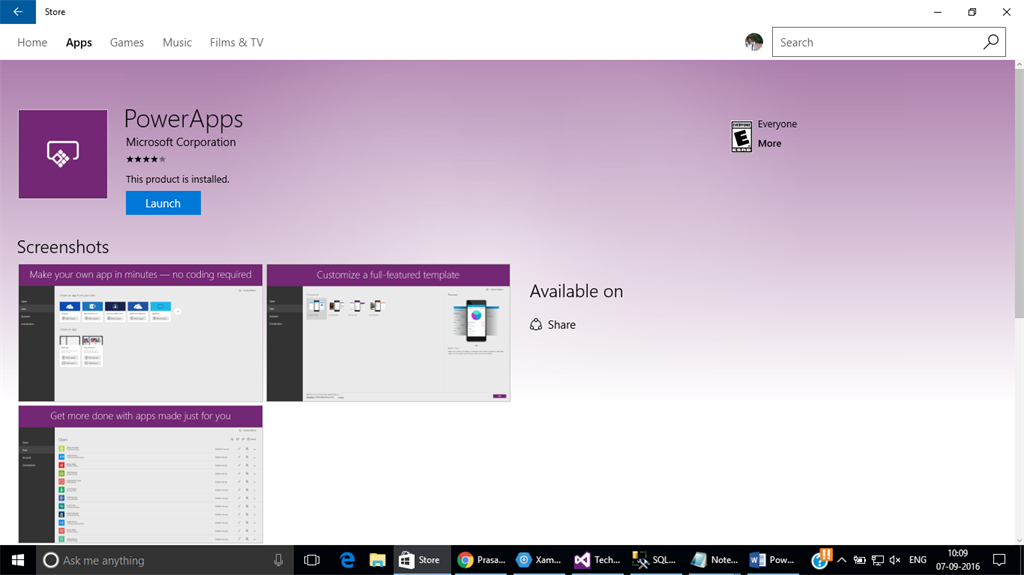
Task: Switch to 'Xam...' taskbar app
Action: pyautogui.click(x=539, y=560)
